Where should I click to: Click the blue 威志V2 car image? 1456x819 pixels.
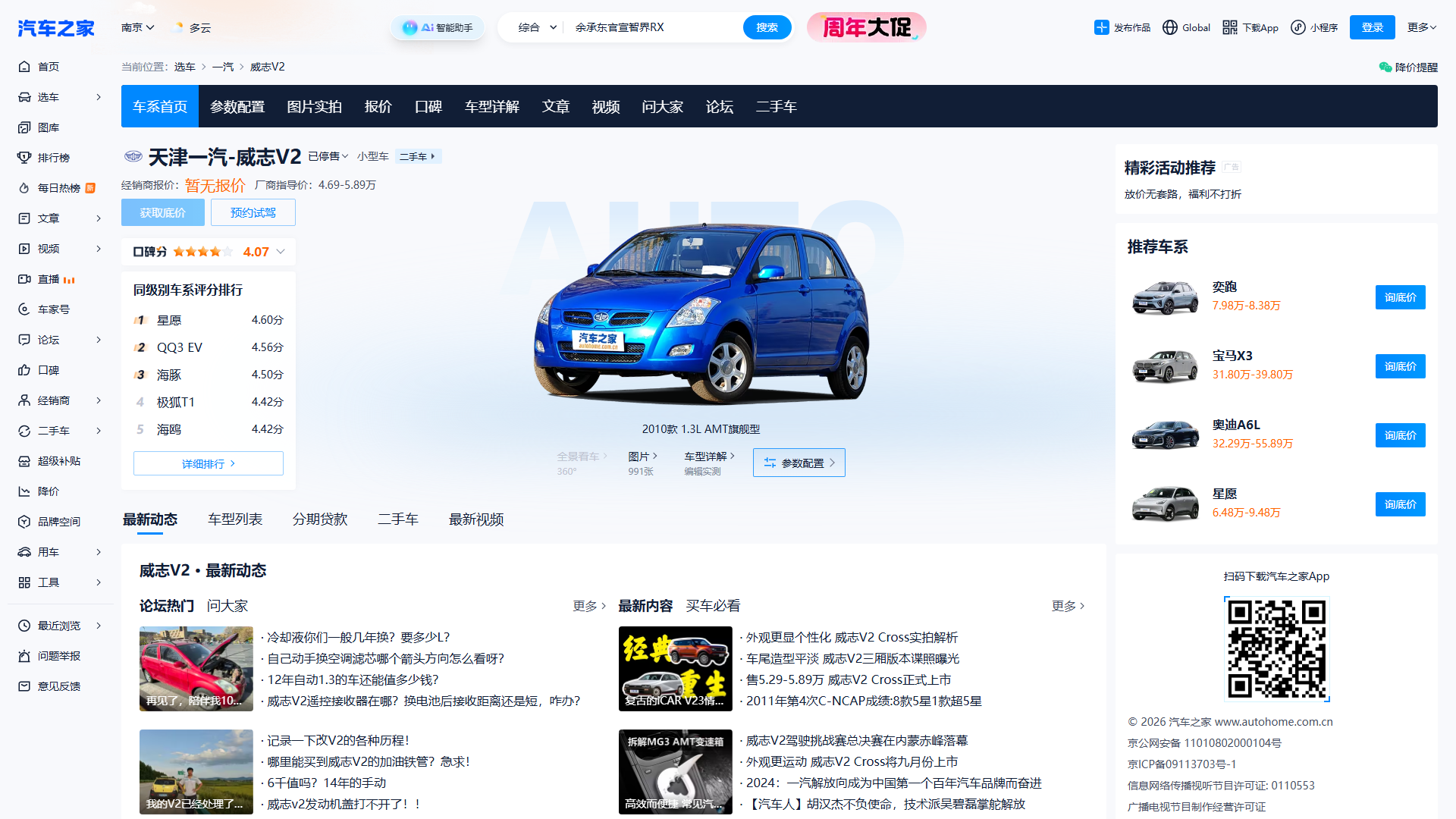(701, 312)
